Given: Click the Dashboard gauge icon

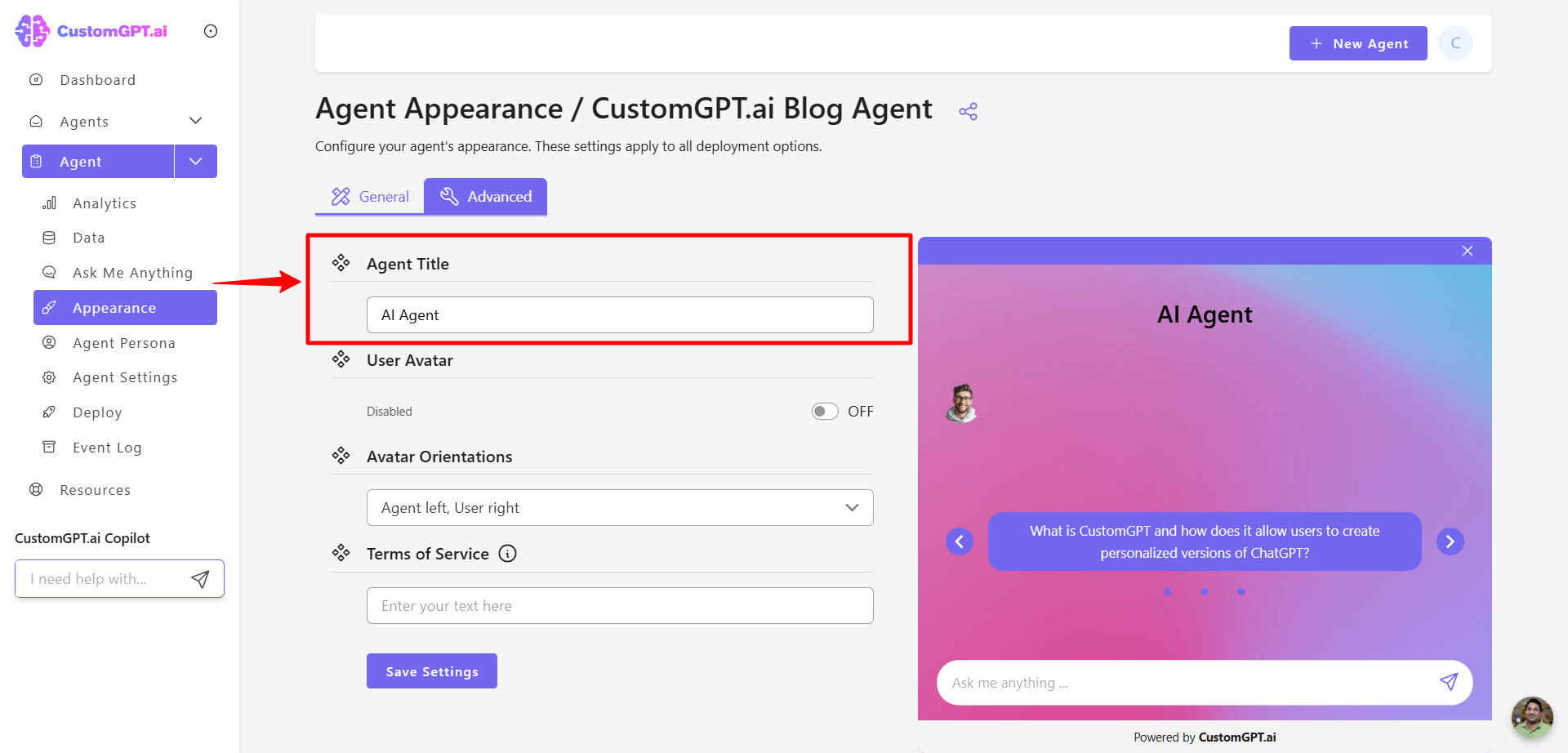Looking at the screenshot, I should (x=36, y=79).
